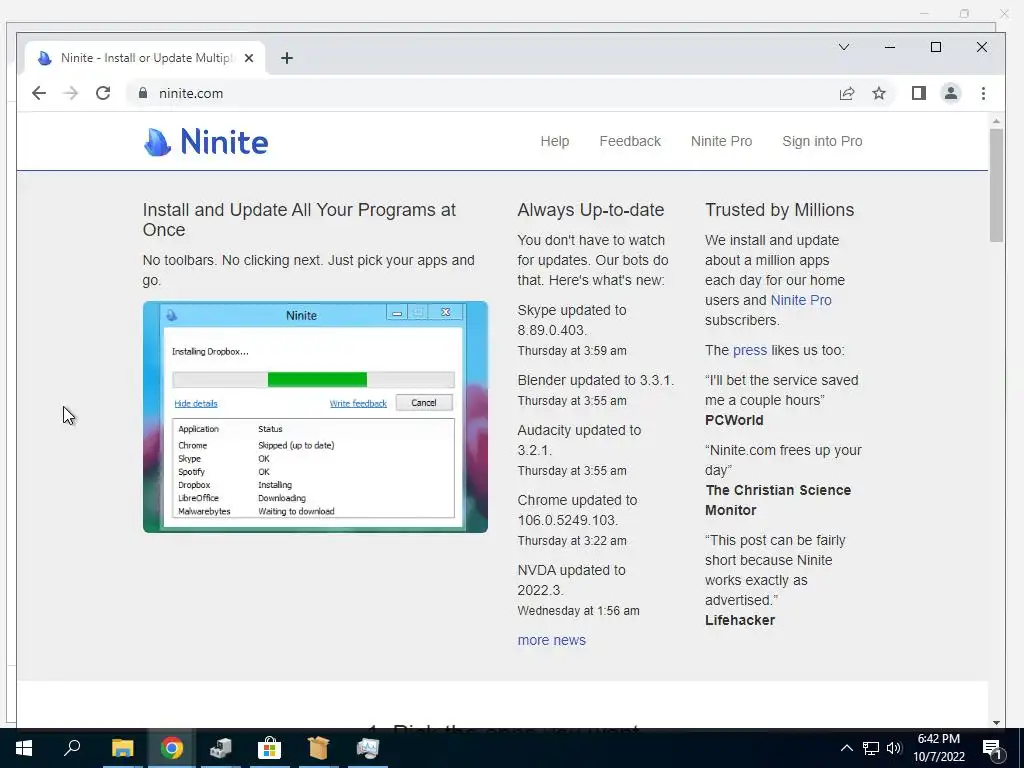Click 'Trusted by Millions' heading
The width and height of the screenshot is (1024, 768).
(x=779, y=210)
